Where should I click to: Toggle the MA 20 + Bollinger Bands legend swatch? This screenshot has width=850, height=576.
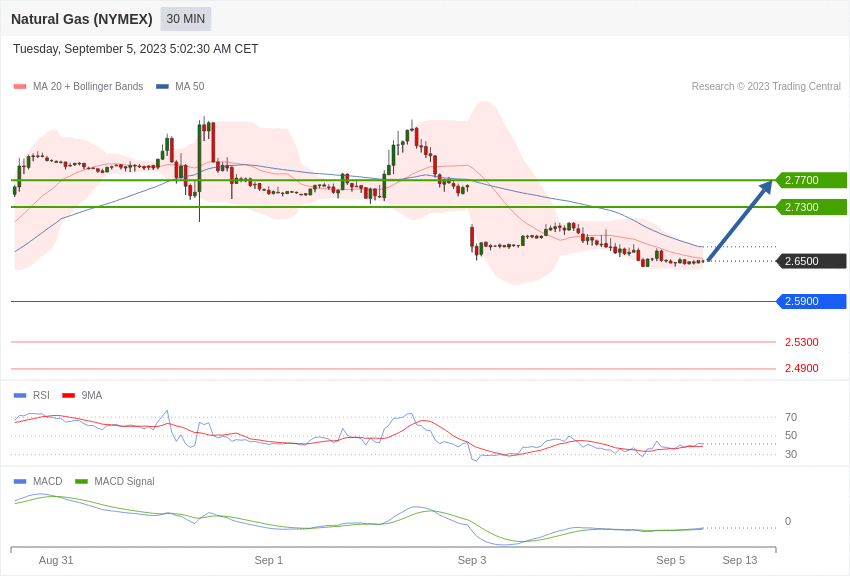20,87
